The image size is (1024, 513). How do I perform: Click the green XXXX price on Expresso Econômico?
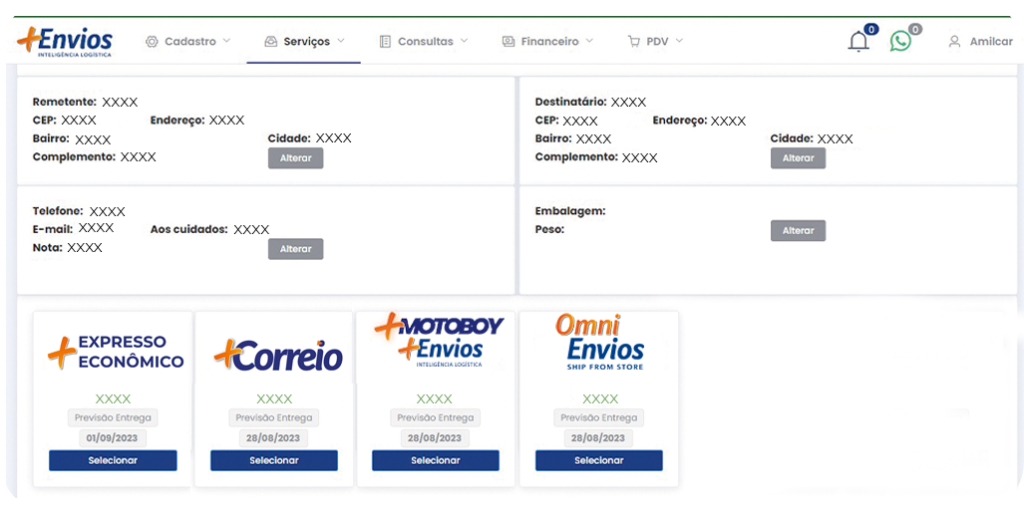113,399
